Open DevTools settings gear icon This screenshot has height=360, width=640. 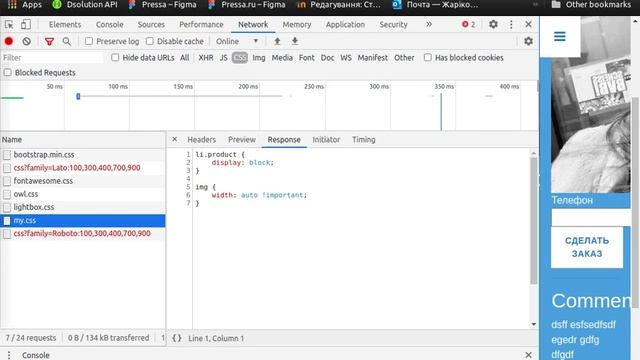493,24
